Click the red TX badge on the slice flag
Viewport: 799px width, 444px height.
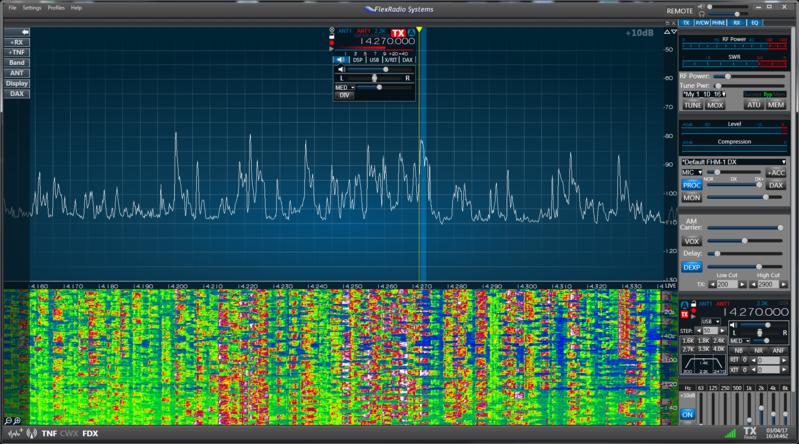click(398, 34)
